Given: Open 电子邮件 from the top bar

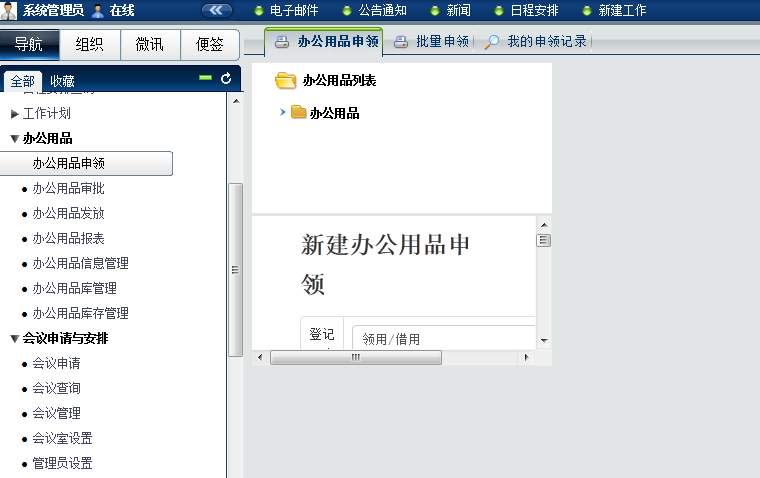Looking at the screenshot, I should 294,10.
